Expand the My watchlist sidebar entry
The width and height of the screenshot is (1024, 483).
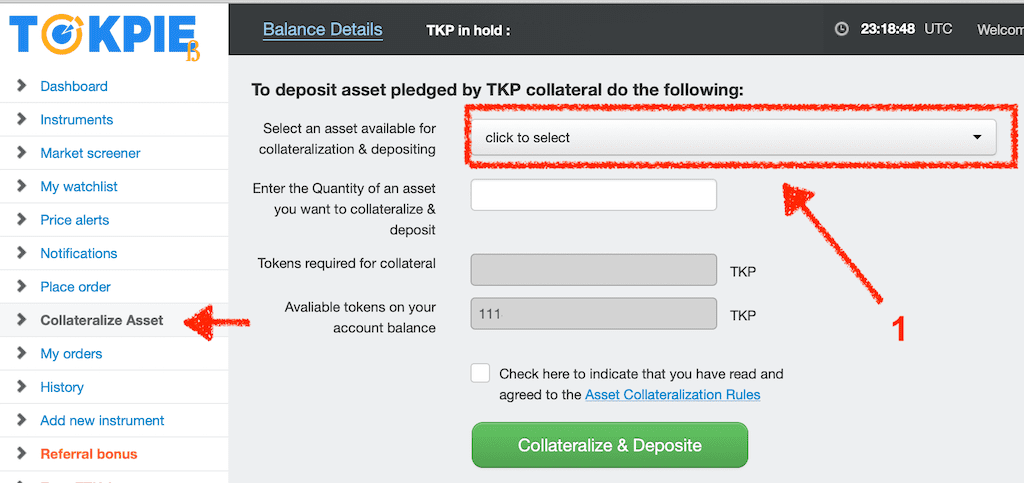pos(79,187)
